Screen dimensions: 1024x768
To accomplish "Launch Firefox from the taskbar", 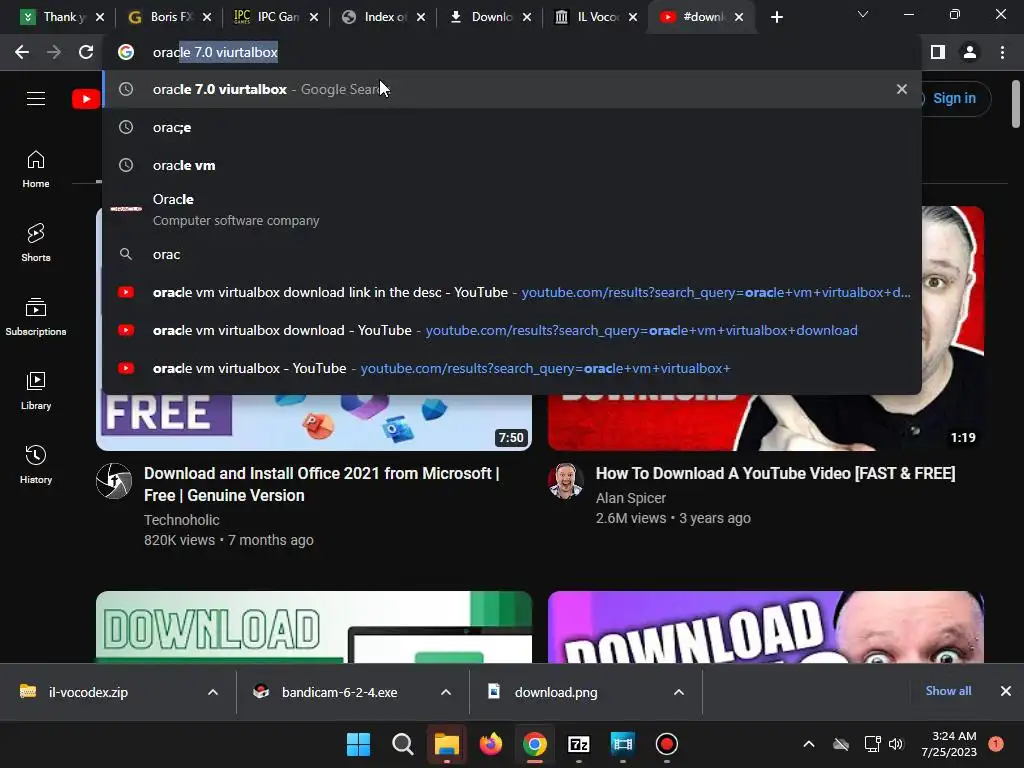I will coord(490,744).
